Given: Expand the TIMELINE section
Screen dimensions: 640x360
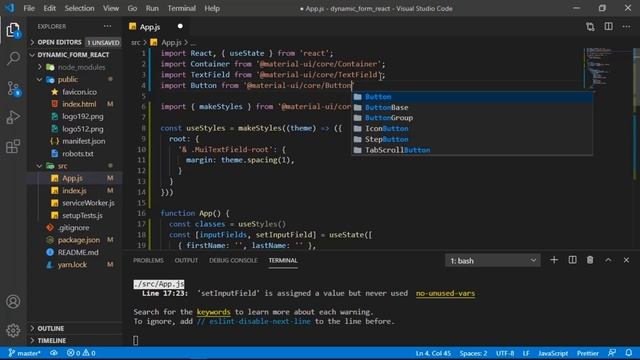Looking at the screenshot, I should [x=75, y=340].
